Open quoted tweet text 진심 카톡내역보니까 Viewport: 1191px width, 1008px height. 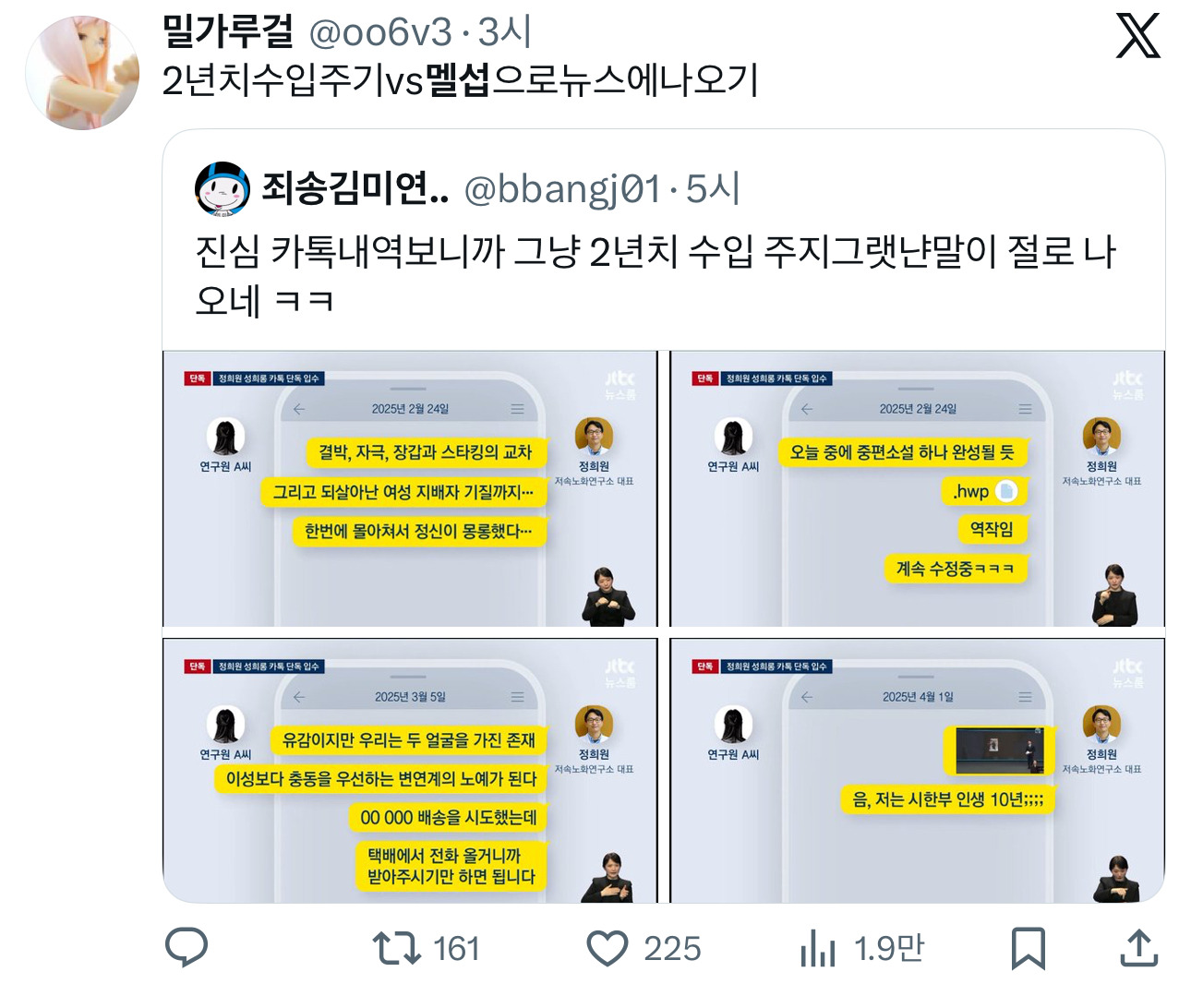[x=656, y=275]
